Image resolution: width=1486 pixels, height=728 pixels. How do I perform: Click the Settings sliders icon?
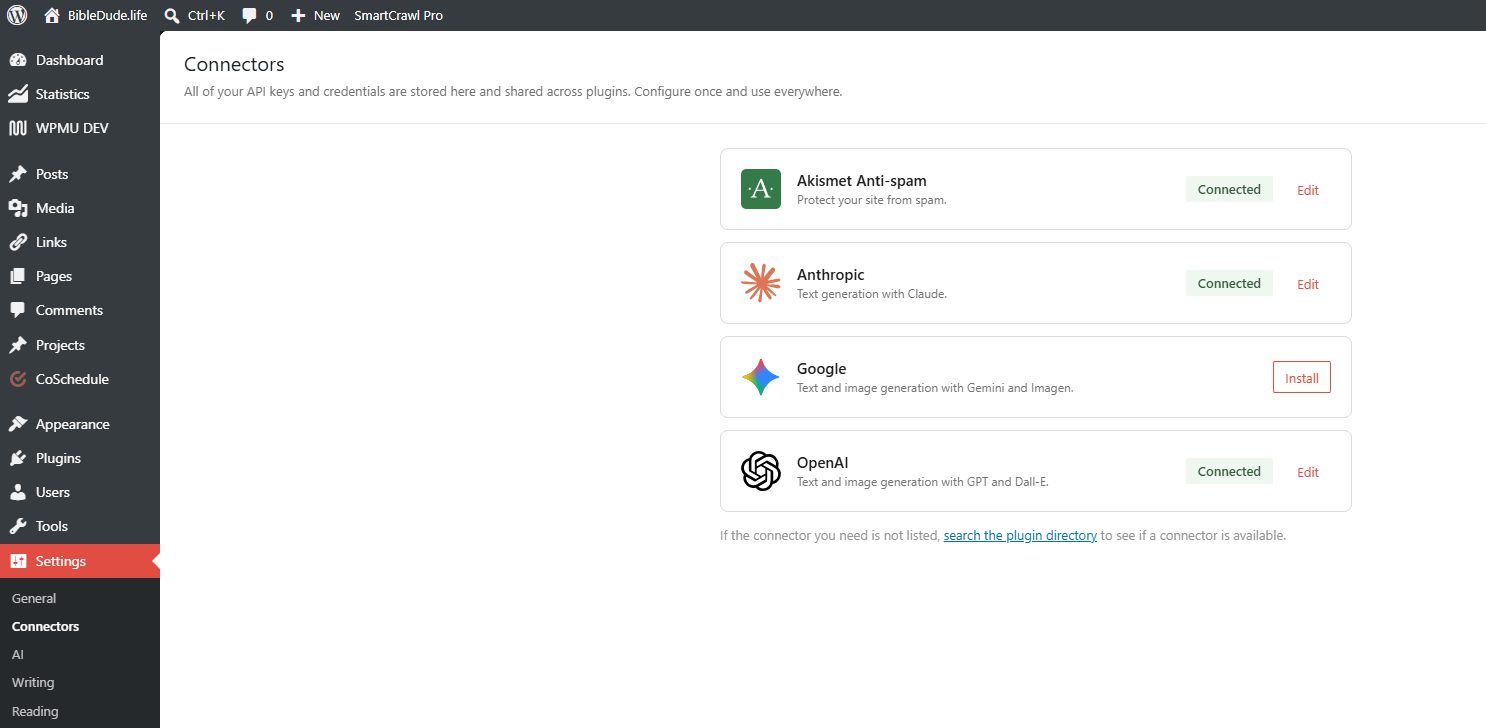click(x=18, y=561)
